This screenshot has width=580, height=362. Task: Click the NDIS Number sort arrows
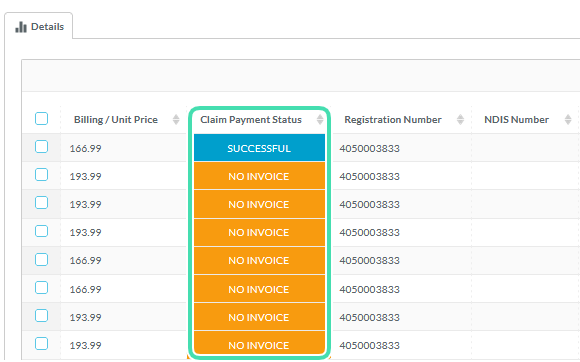point(568,119)
